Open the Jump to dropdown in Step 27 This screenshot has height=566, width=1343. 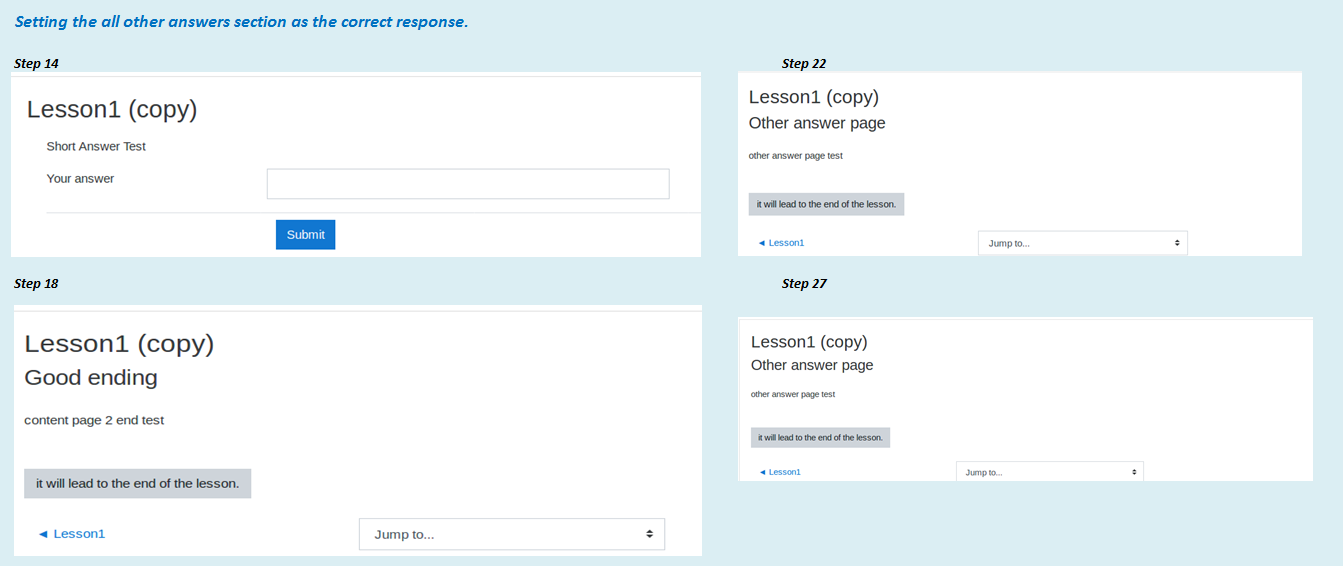coord(1050,472)
